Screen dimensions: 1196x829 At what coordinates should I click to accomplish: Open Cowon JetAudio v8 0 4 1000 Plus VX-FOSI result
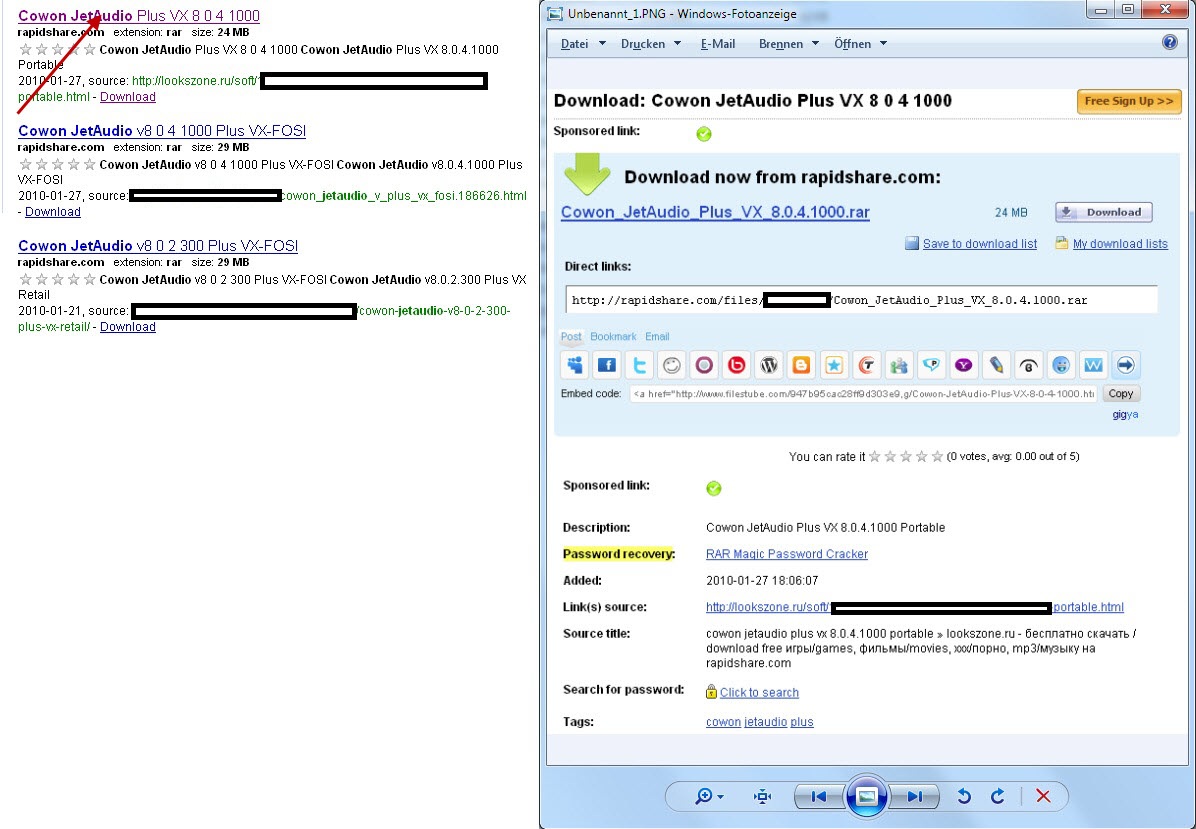[162, 130]
